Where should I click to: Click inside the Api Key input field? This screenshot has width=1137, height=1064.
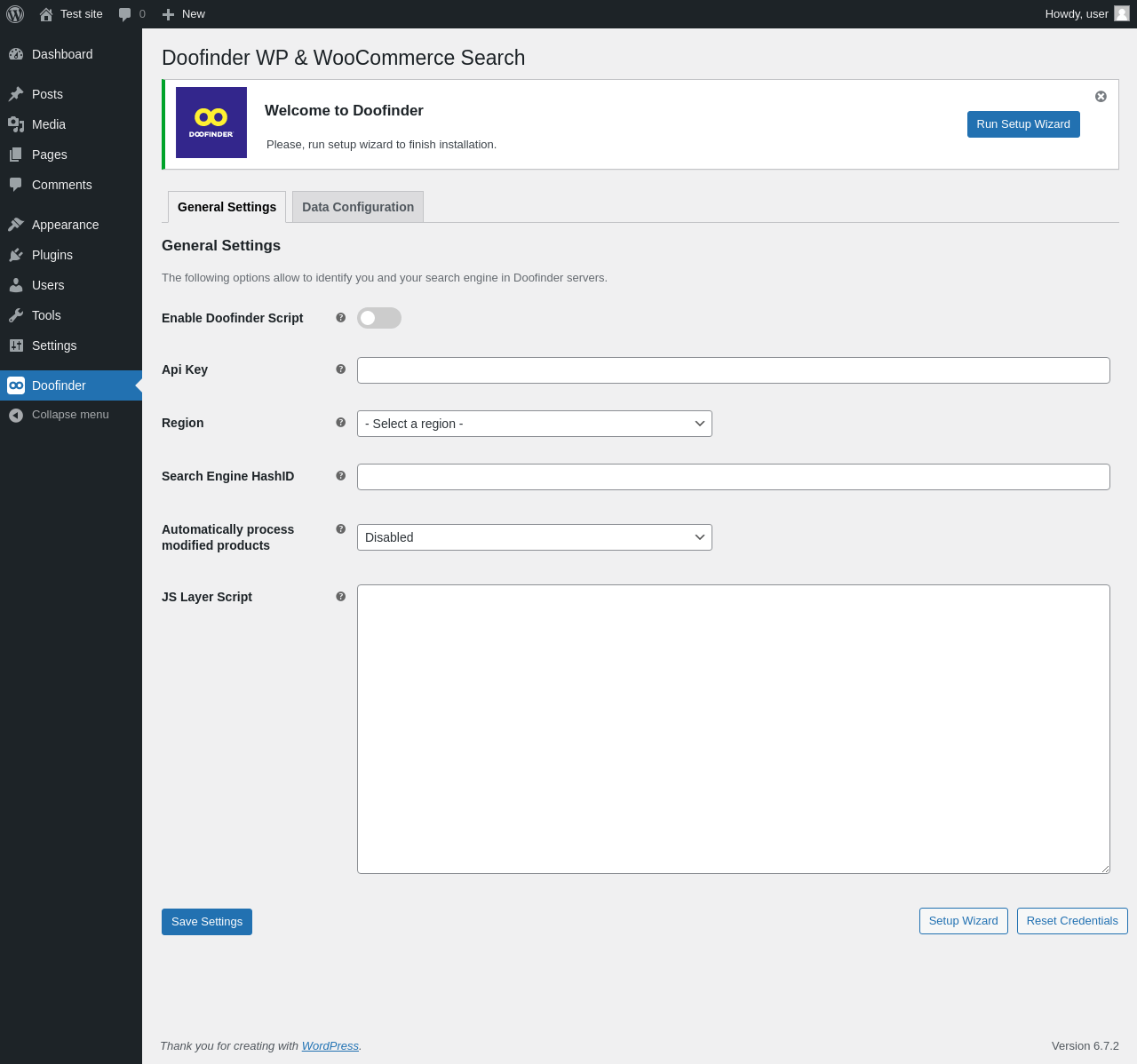(733, 370)
